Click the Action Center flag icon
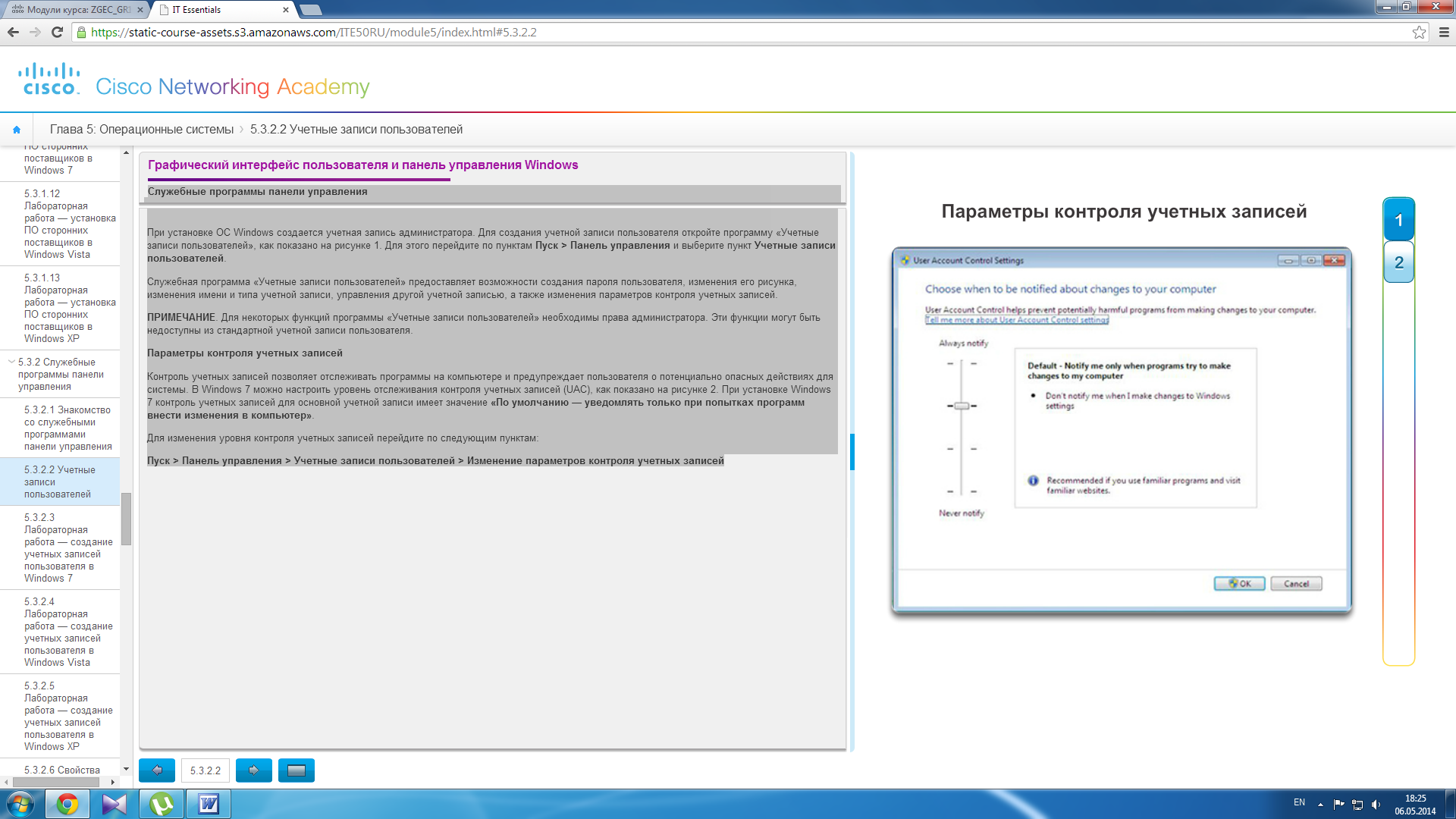The image size is (1456, 819). click(x=1338, y=805)
